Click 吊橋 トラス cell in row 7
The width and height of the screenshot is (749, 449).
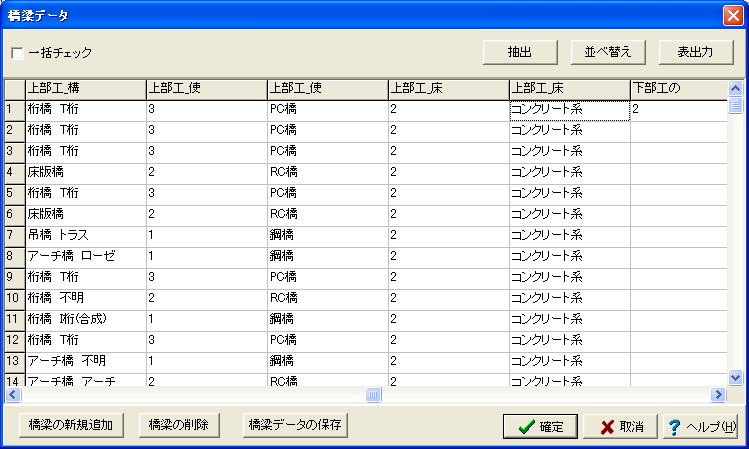(86, 236)
